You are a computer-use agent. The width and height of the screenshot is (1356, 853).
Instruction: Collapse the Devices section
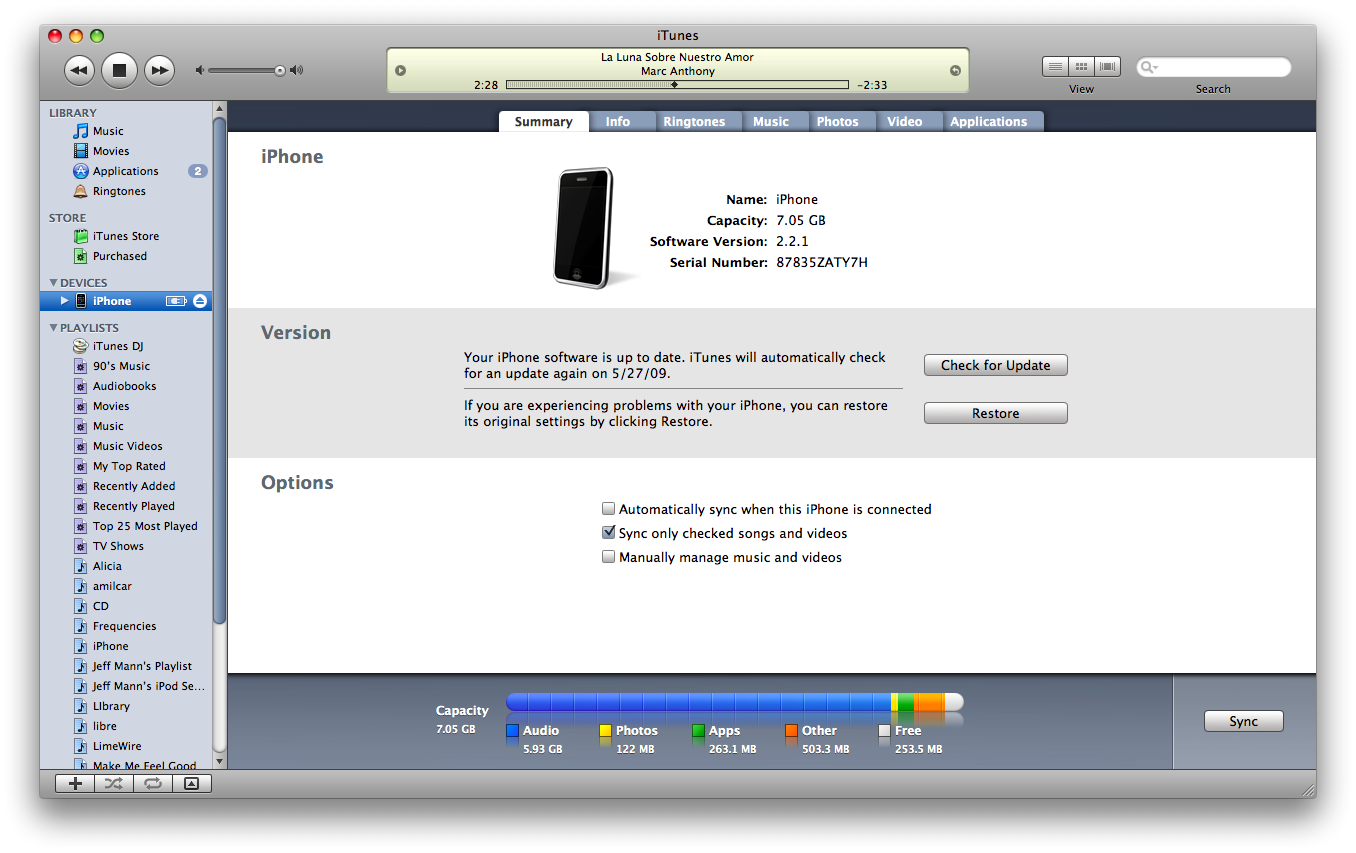(54, 283)
